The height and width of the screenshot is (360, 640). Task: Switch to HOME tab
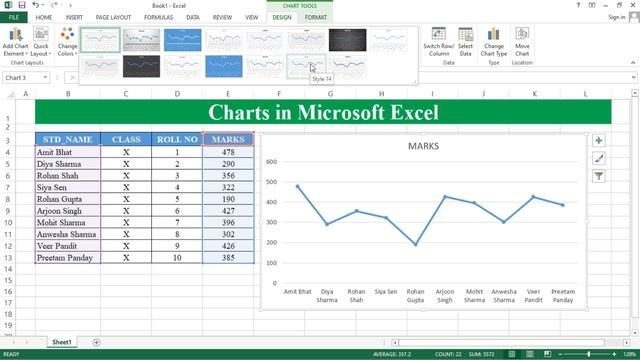coord(44,17)
